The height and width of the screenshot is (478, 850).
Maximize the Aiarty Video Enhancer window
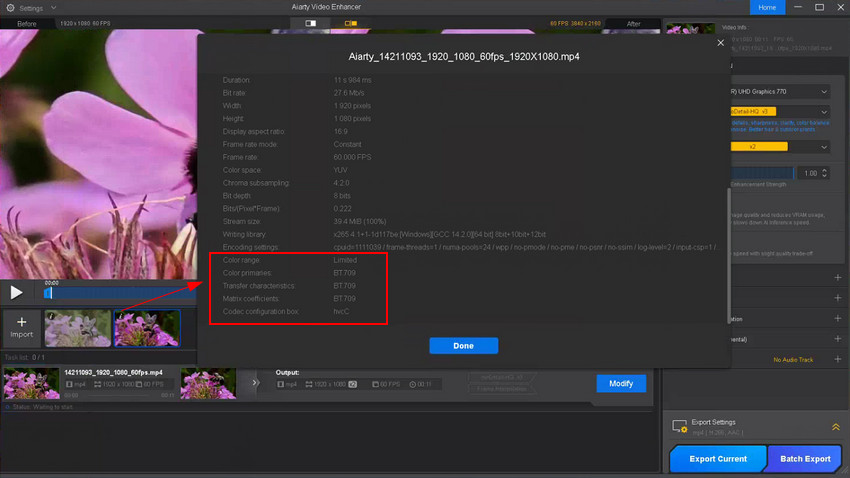pyautogui.click(x=819, y=7)
